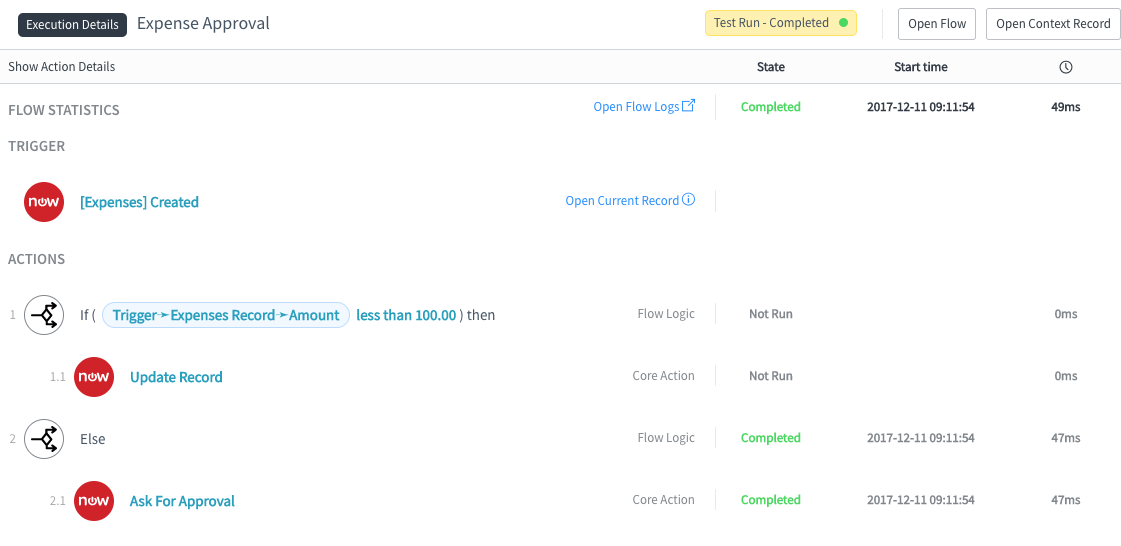
Task: Click the Not Run state of the If row
Action: coord(771,314)
